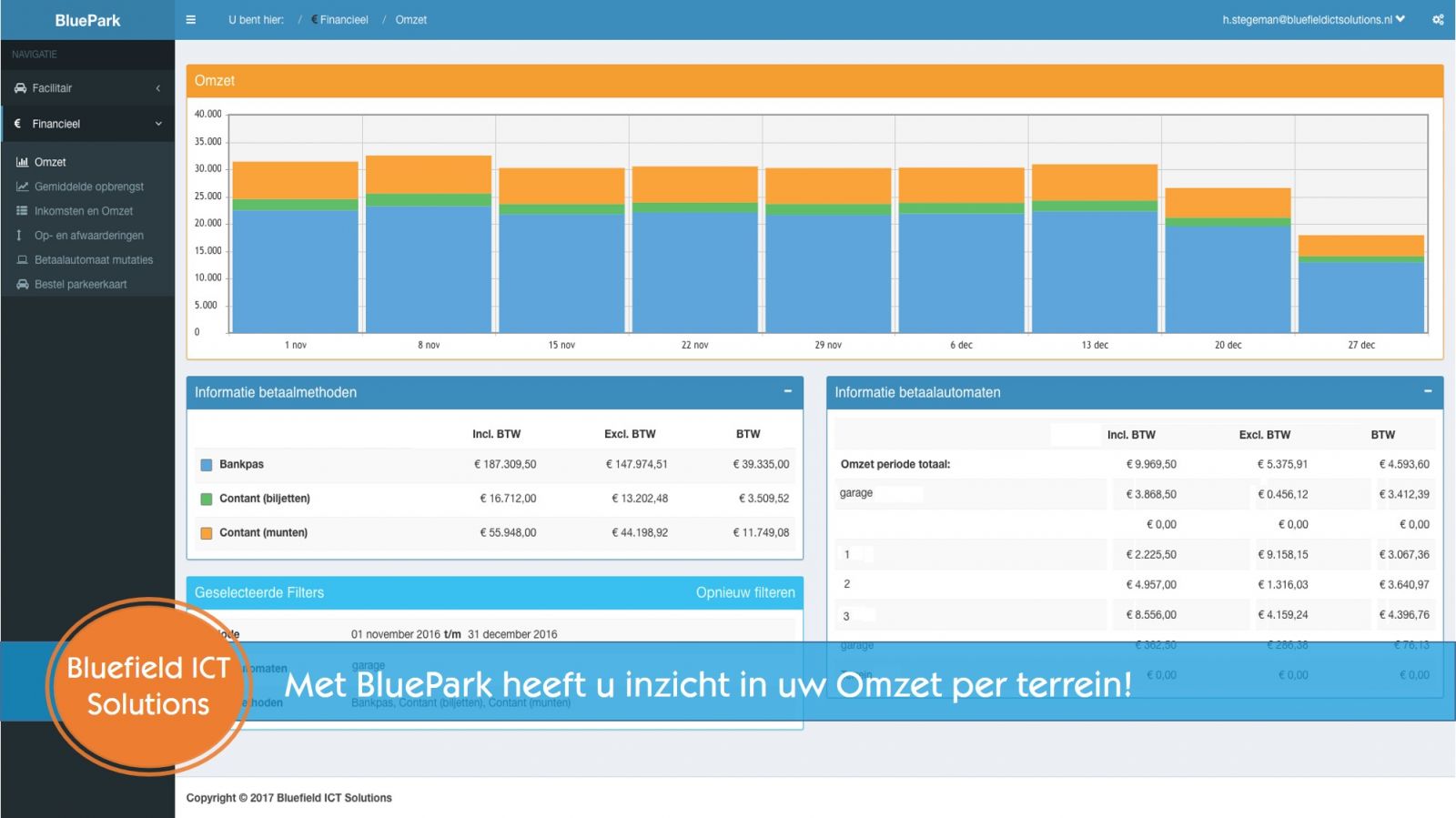Open Inkomsten en Omzet page
The image size is (1456, 818).
coord(84,211)
